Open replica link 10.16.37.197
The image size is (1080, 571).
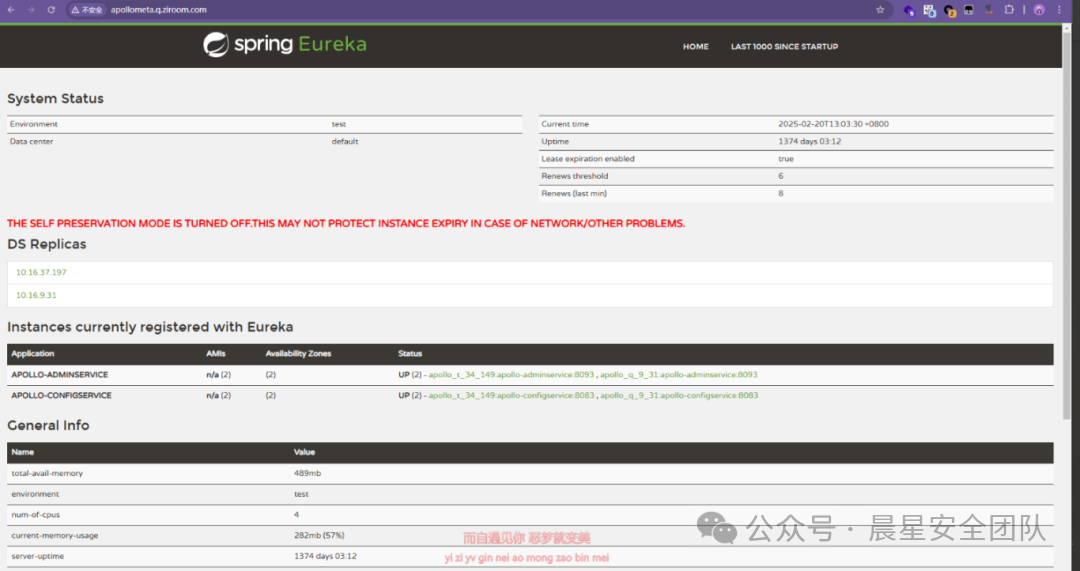pos(41,272)
